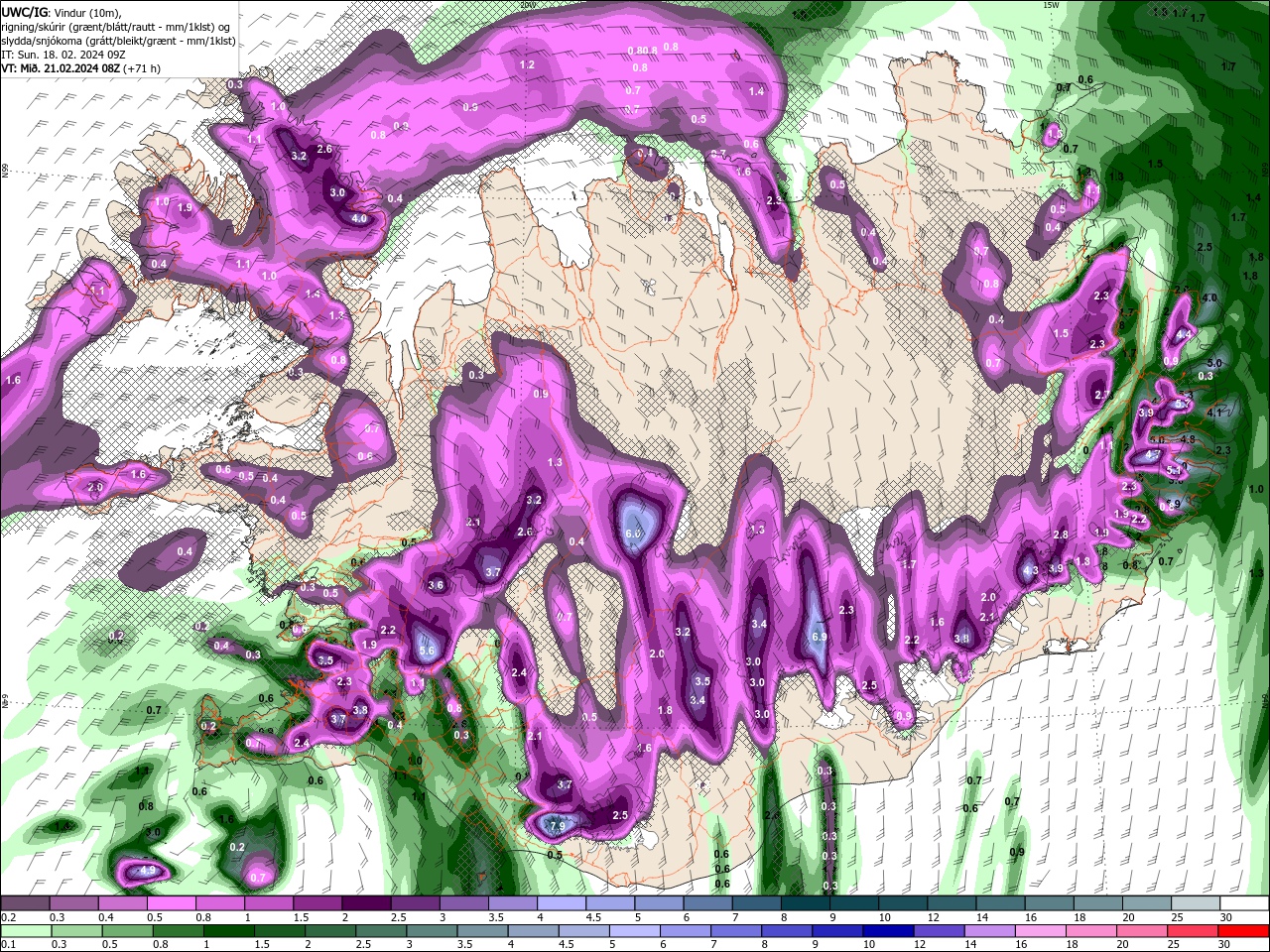Click the 6.0 precipitation value on the map
The width and height of the screenshot is (1270, 952).
634,534
